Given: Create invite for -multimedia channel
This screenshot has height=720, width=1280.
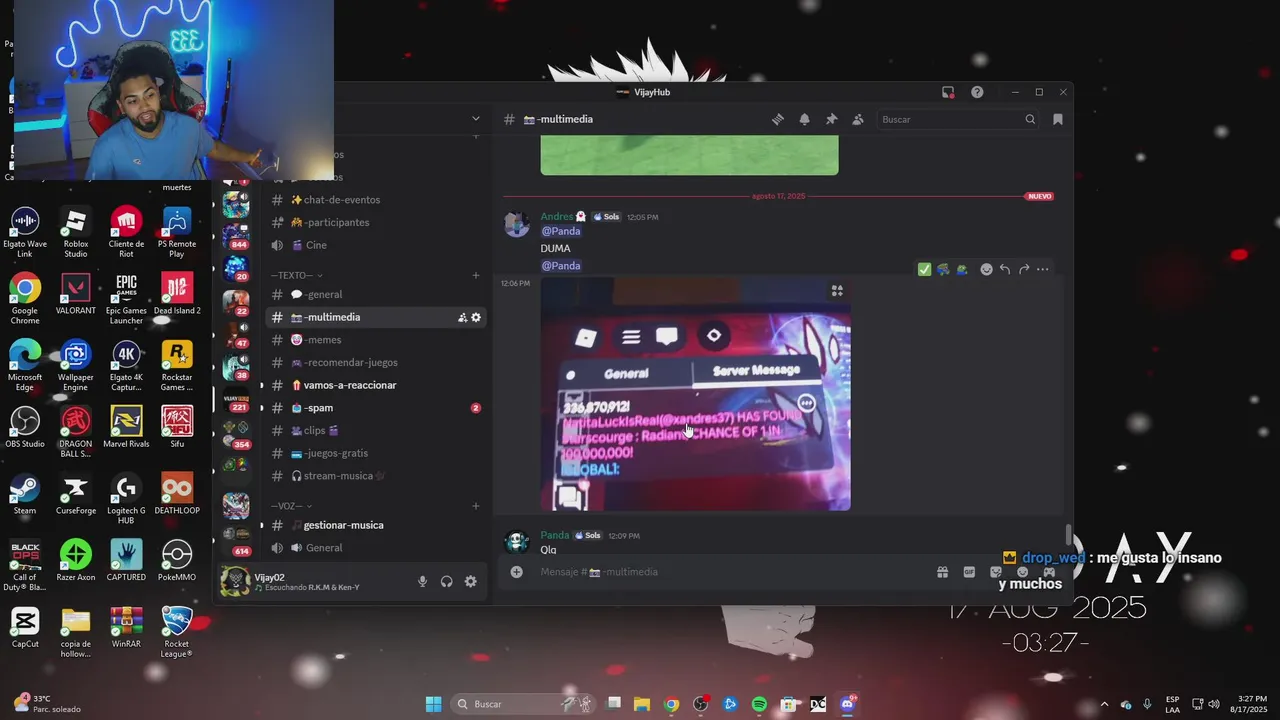Looking at the screenshot, I should (x=462, y=317).
